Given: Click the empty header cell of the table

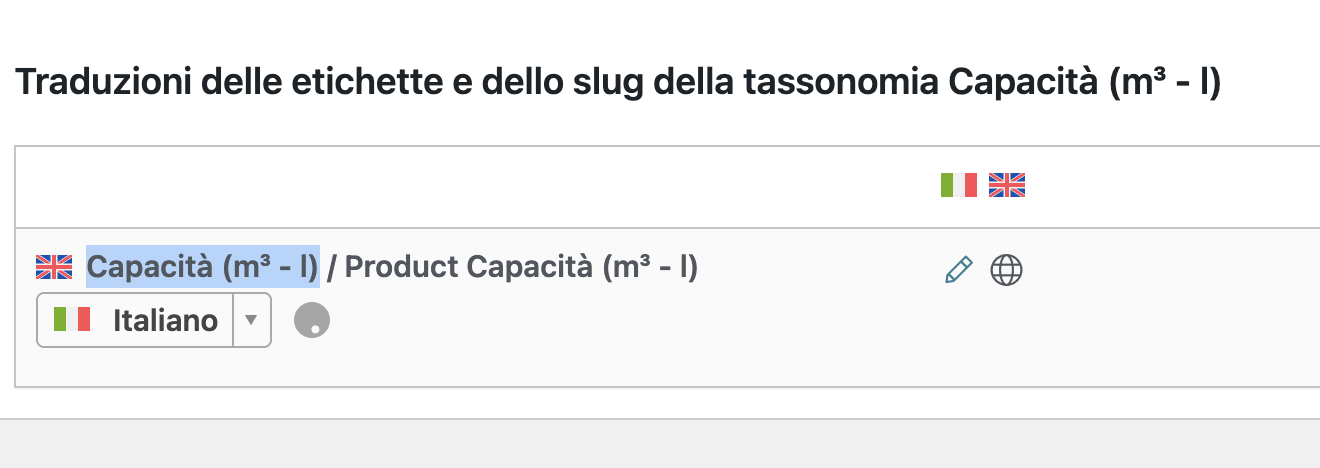Looking at the screenshot, I should click(470, 185).
